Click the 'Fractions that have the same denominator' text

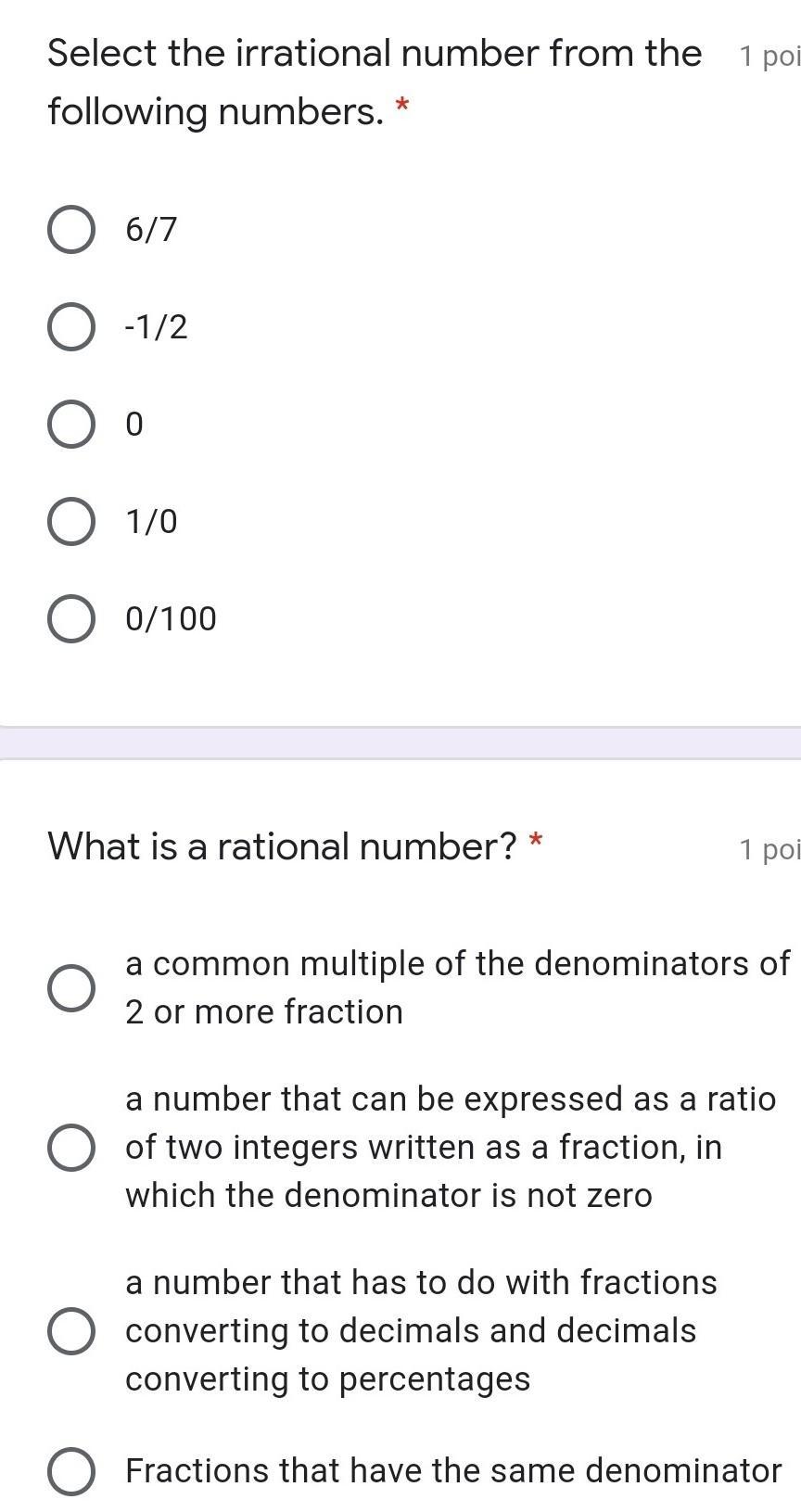(x=453, y=1471)
